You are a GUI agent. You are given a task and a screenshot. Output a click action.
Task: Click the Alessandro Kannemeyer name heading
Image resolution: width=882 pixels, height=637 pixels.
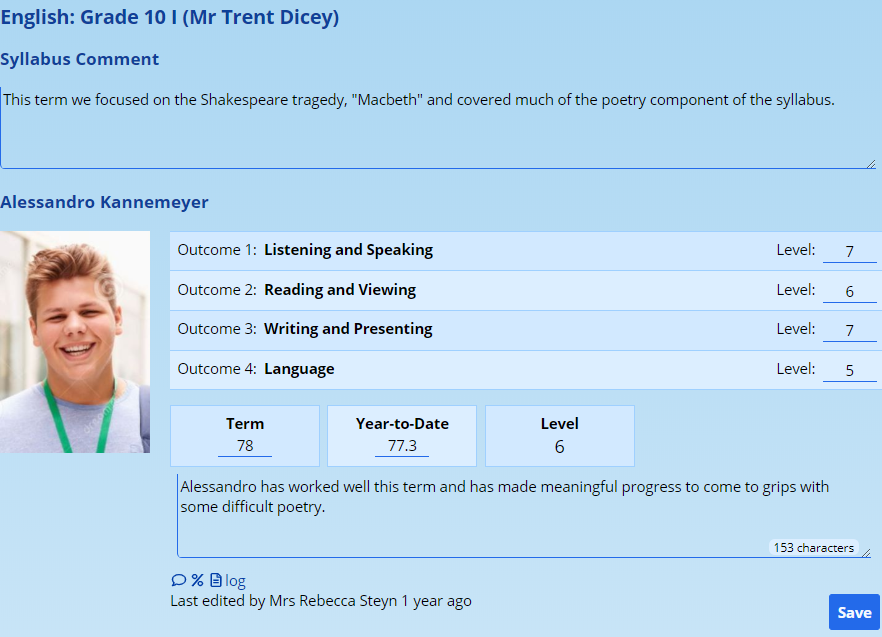coord(105,202)
